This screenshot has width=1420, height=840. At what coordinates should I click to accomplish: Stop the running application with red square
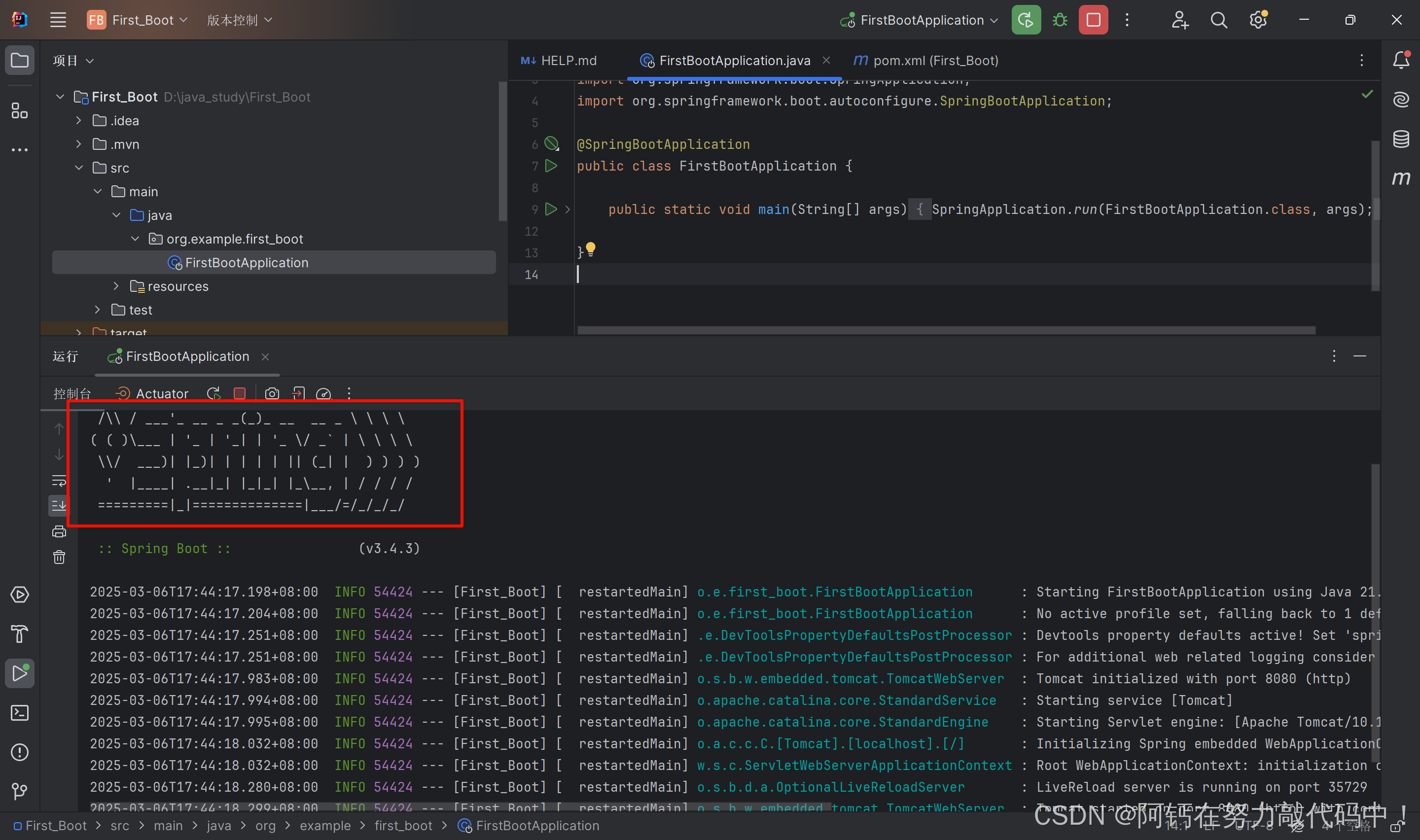tap(1092, 19)
